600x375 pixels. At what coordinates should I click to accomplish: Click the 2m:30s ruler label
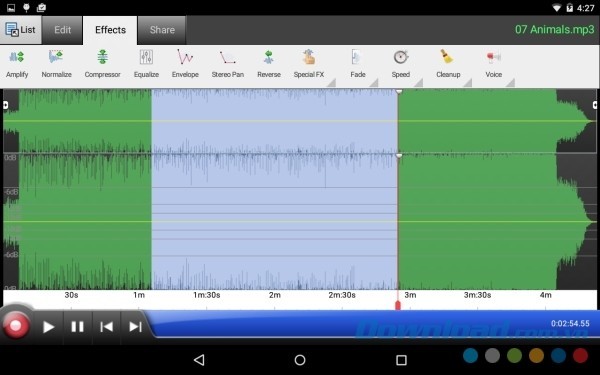point(342,295)
